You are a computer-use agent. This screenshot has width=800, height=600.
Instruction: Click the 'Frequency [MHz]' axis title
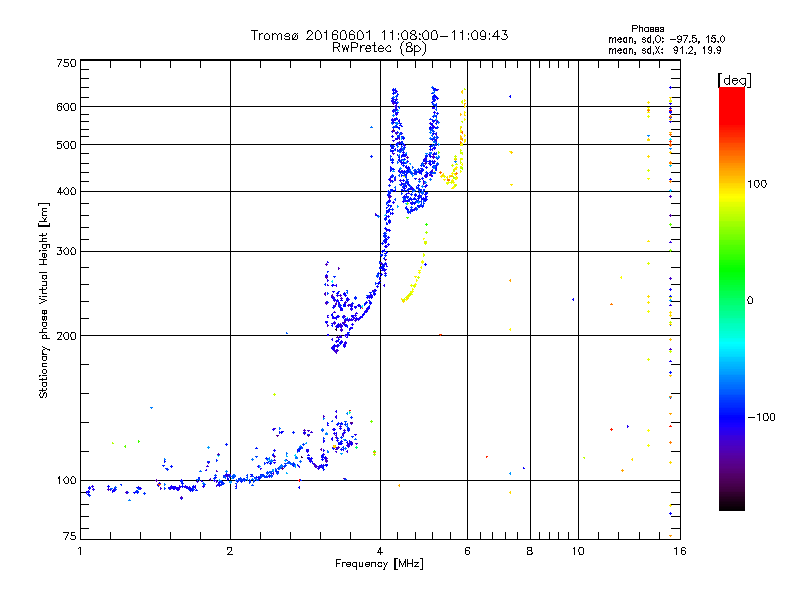[379, 564]
